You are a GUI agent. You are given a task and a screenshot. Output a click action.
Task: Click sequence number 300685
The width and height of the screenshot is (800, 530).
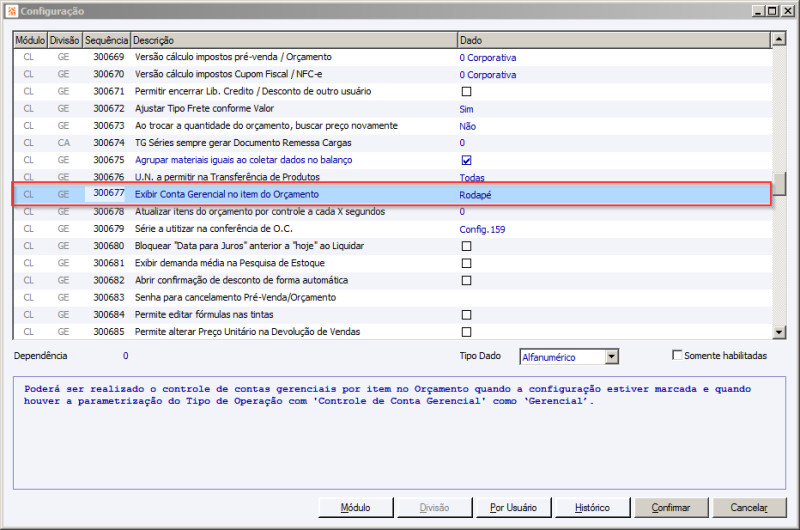109,332
